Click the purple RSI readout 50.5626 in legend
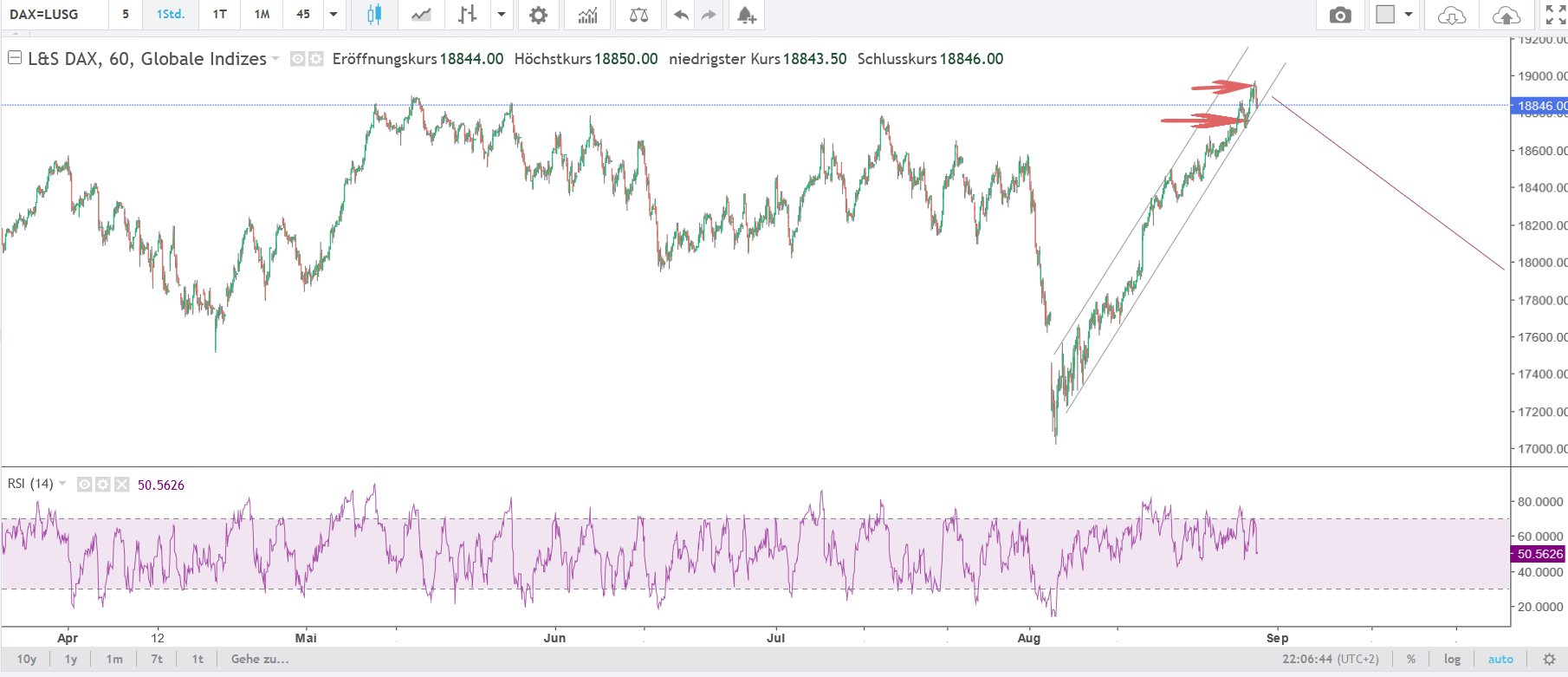The height and width of the screenshot is (677, 1568). pyautogui.click(x=161, y=485)
